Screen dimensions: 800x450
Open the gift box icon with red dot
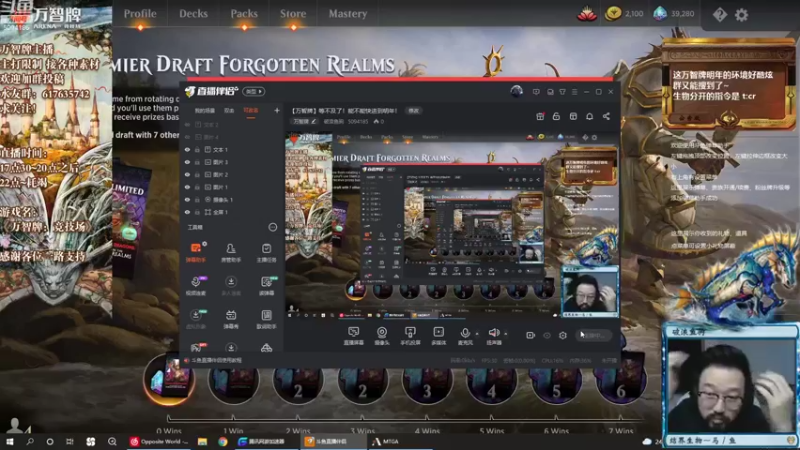[x=540, y=116]
